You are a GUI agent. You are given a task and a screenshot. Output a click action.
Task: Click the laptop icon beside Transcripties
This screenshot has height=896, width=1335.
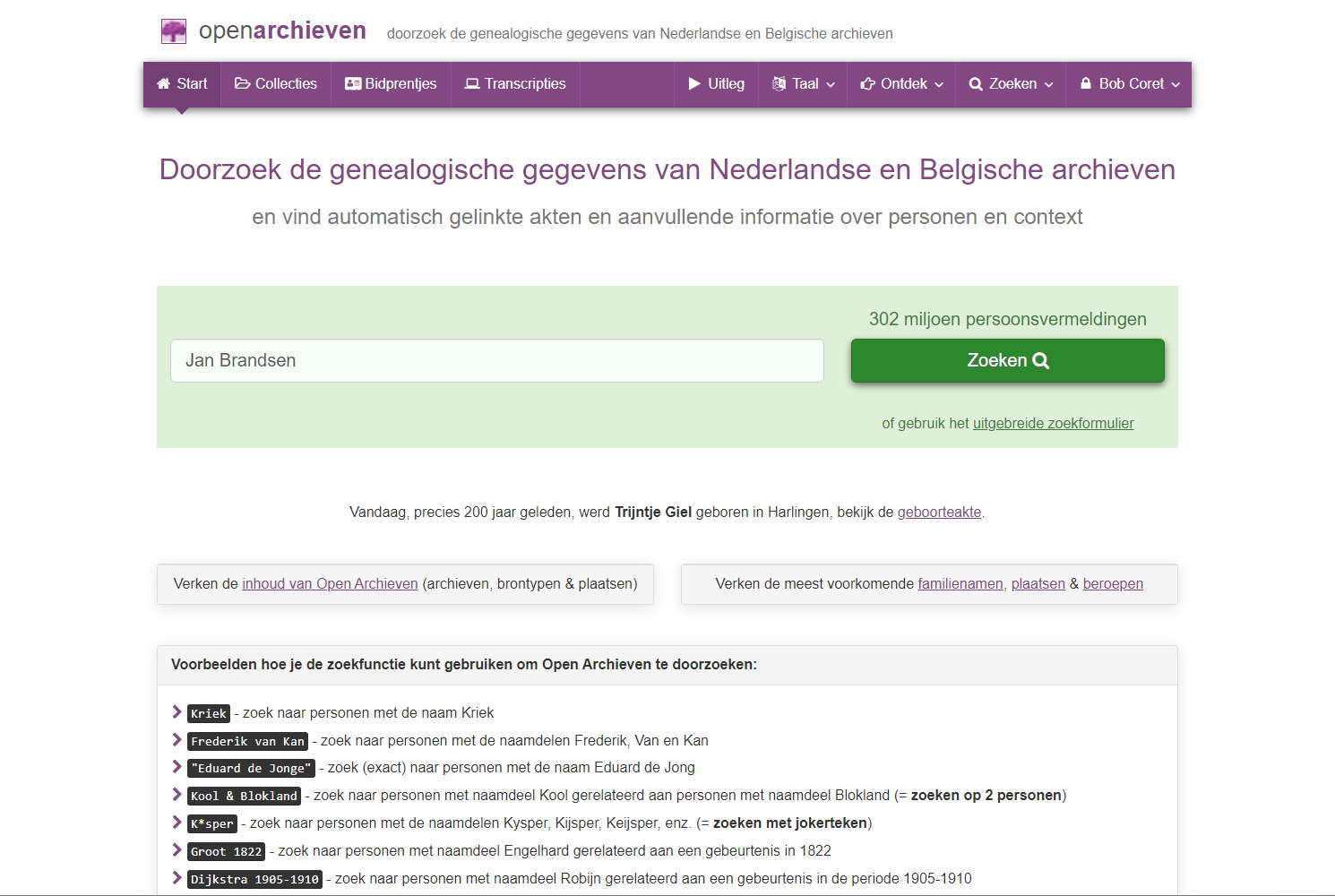click(x=472, y=84)
